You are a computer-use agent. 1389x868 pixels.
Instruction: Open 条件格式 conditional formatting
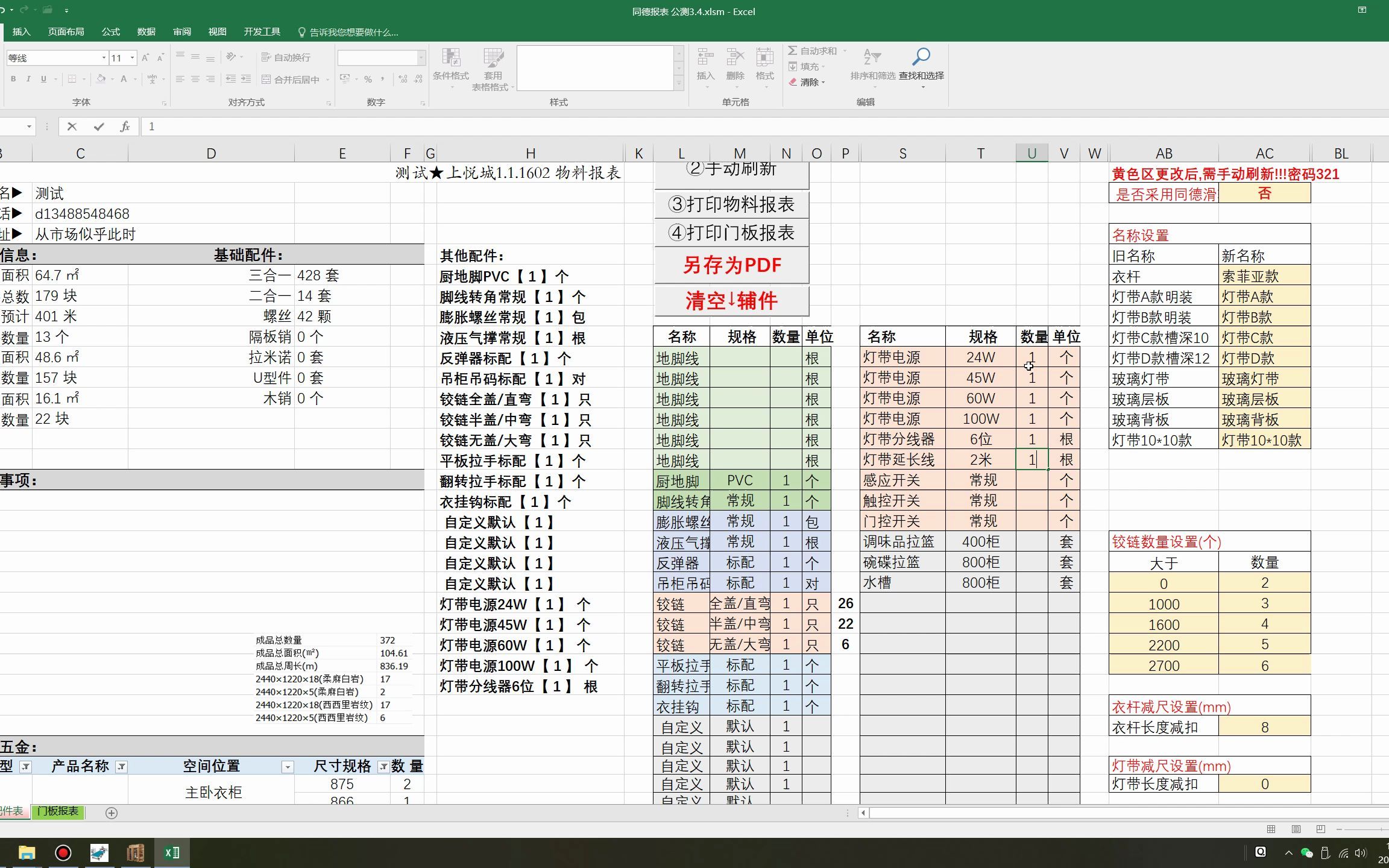pos(450,68)
